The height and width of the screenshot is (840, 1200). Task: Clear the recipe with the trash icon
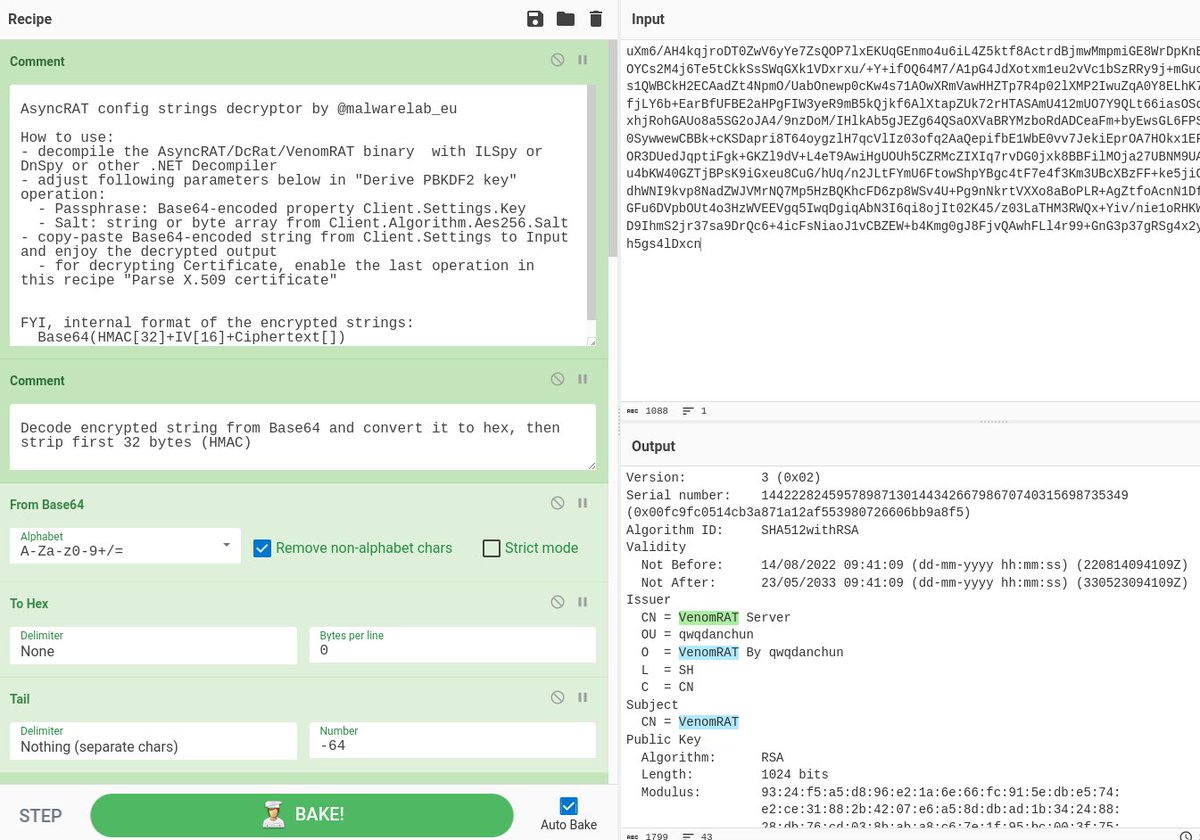coord(595,18)
